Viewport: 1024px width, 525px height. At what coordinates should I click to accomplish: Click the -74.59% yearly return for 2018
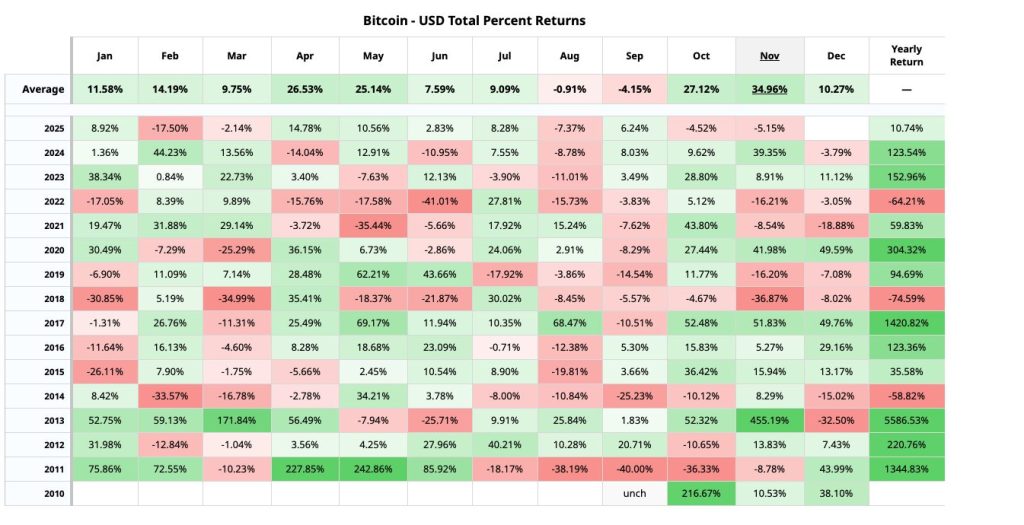[x=906, y=299]
